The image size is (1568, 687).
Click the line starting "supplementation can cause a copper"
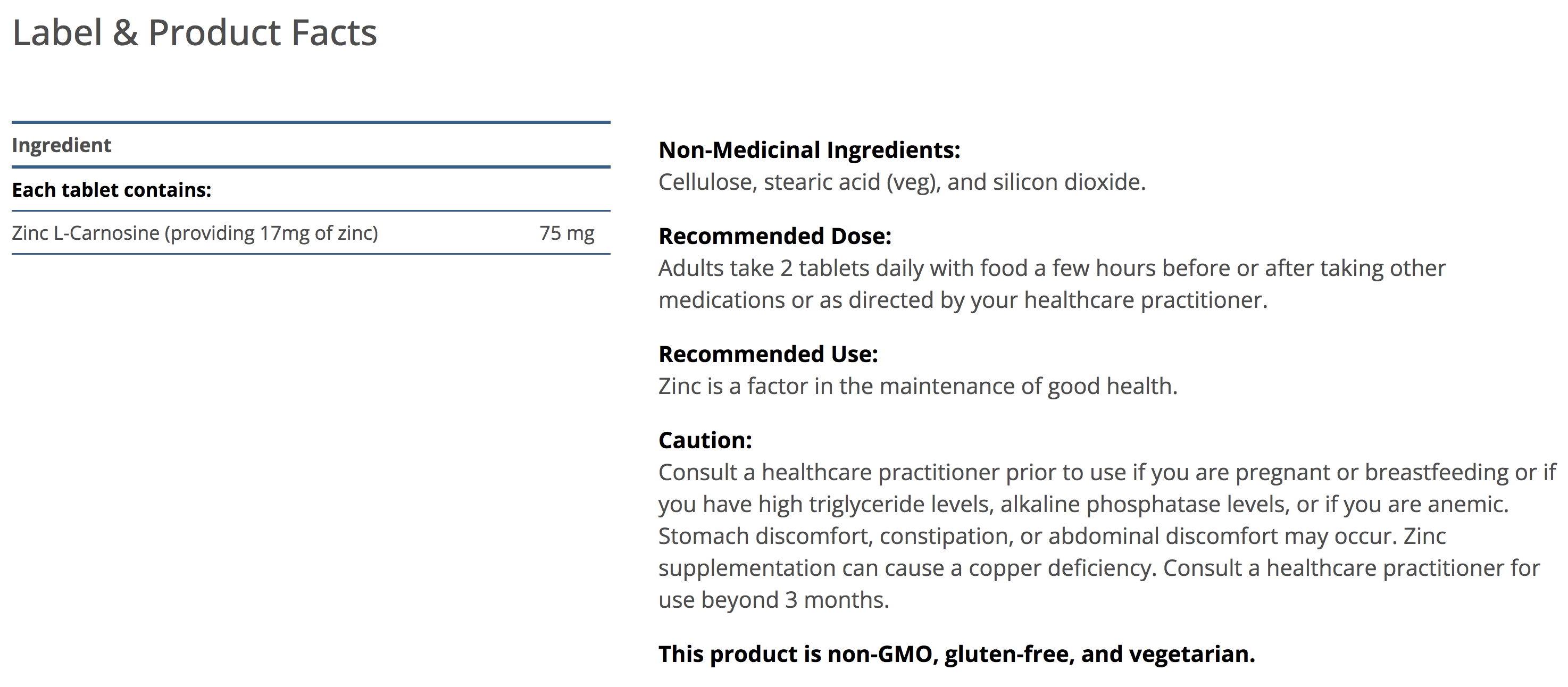(1099, 568)
